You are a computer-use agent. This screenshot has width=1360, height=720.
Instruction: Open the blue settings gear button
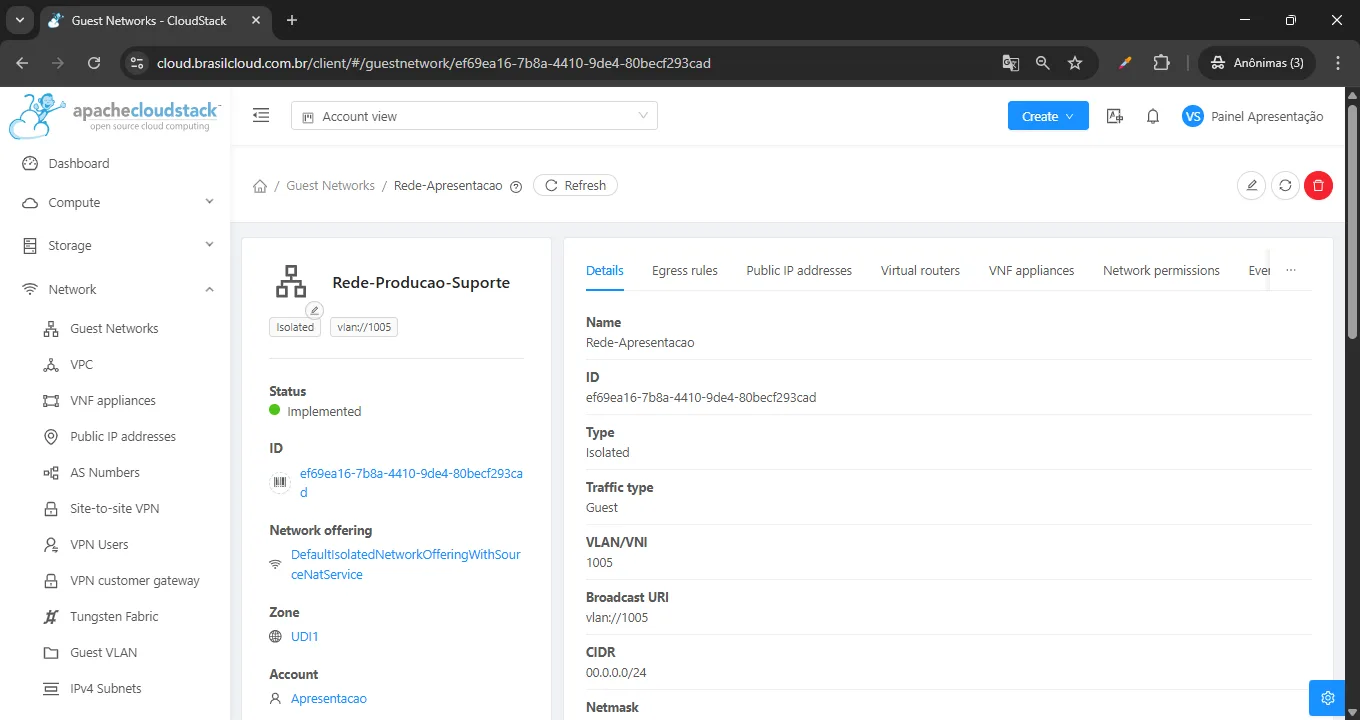(1328, 697)
